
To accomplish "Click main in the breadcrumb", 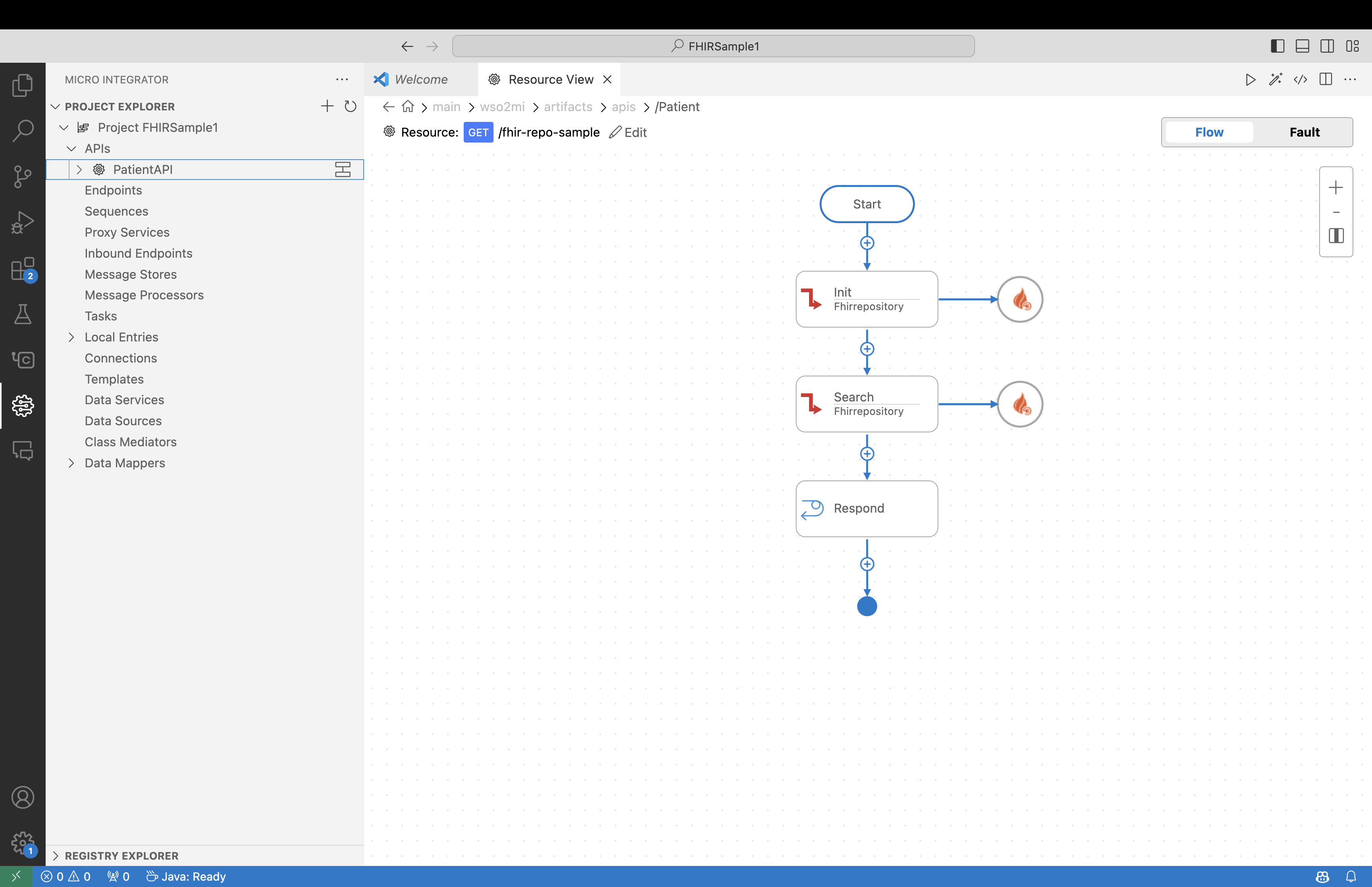I will [446, 106].
